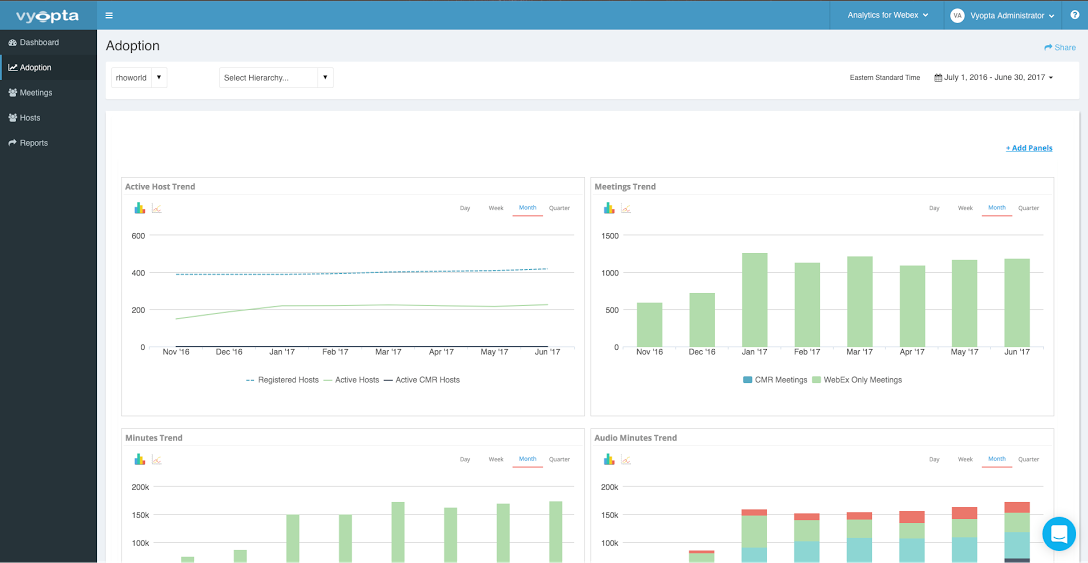Screen dimensions: 1088x563
Task: Open the help question mark icon
Action: tap(1075, 15)
